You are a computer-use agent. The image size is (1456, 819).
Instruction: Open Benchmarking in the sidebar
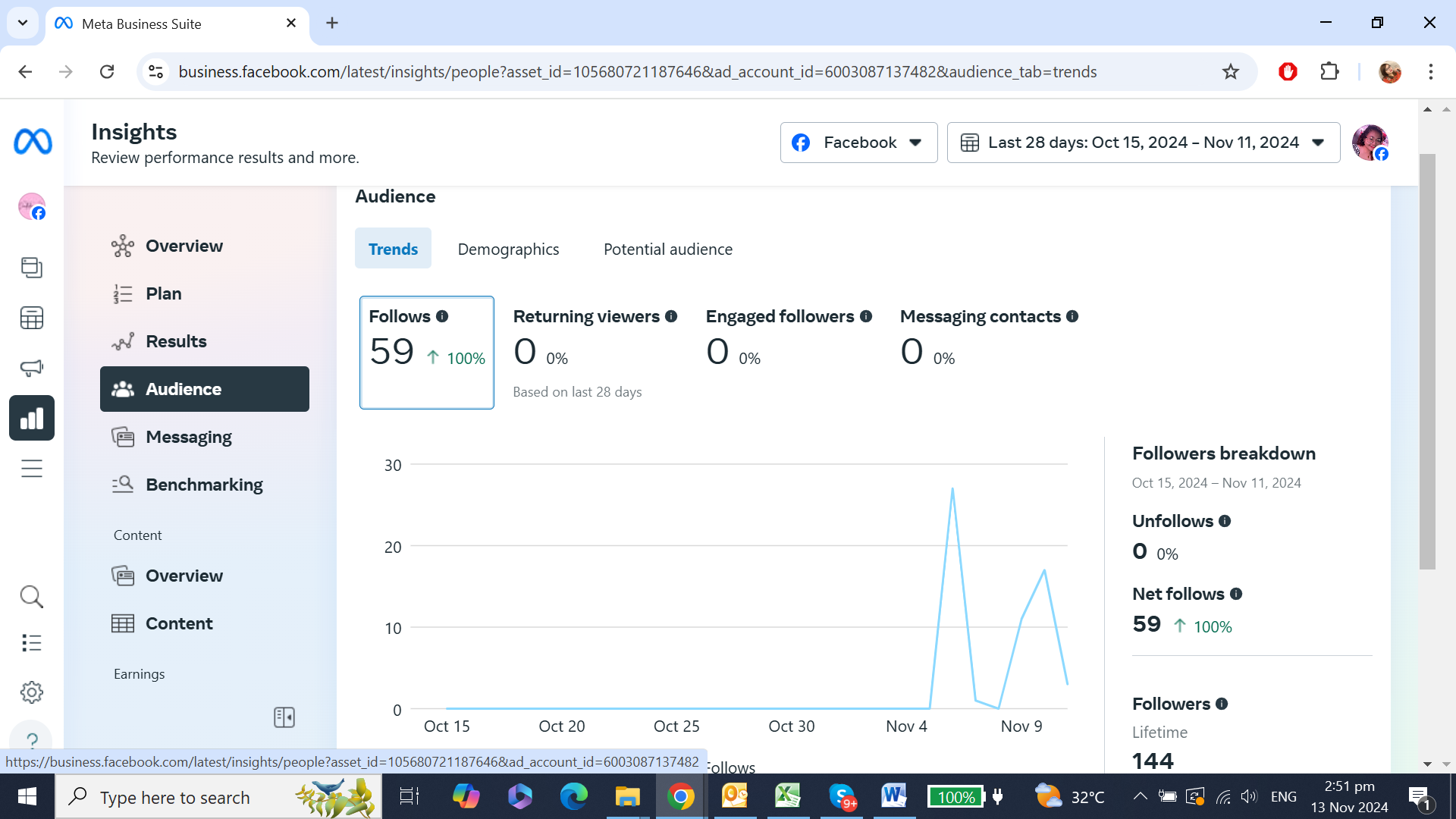click(x=204, y=485)
